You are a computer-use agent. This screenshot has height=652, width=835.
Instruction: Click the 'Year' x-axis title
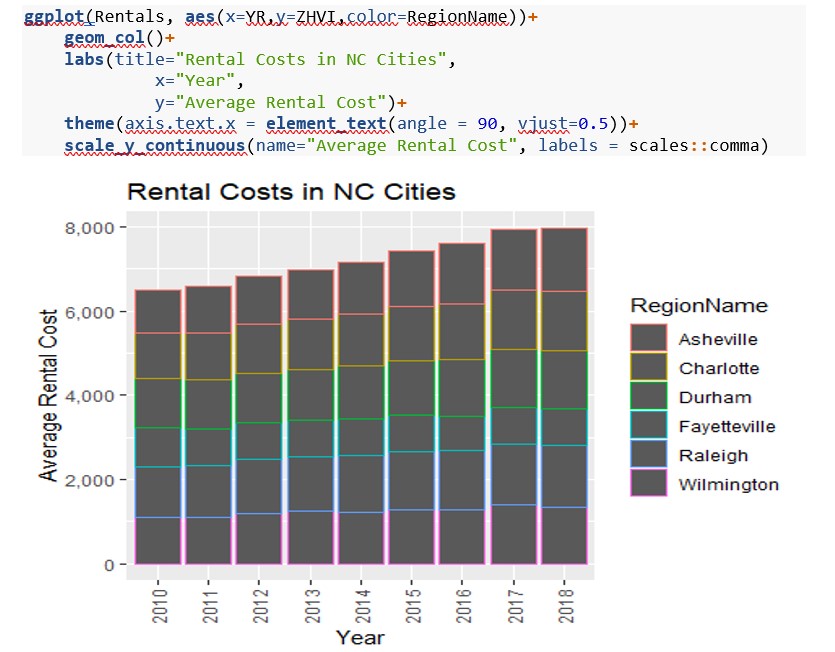[360, 637]
